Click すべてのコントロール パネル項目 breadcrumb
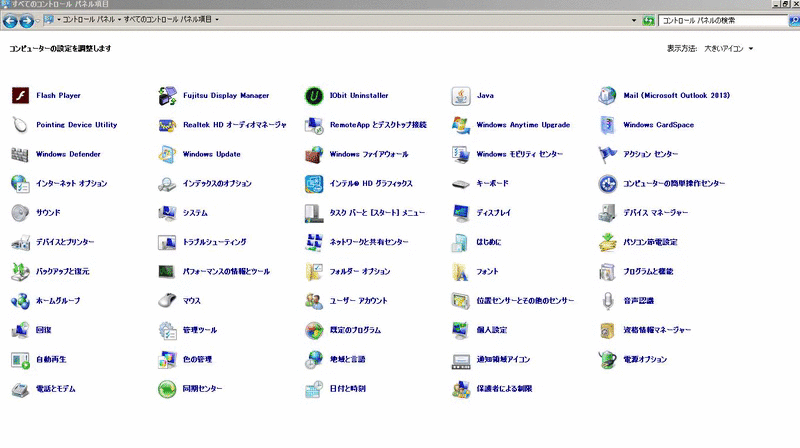800x448 pixels. tap(167, 19)
